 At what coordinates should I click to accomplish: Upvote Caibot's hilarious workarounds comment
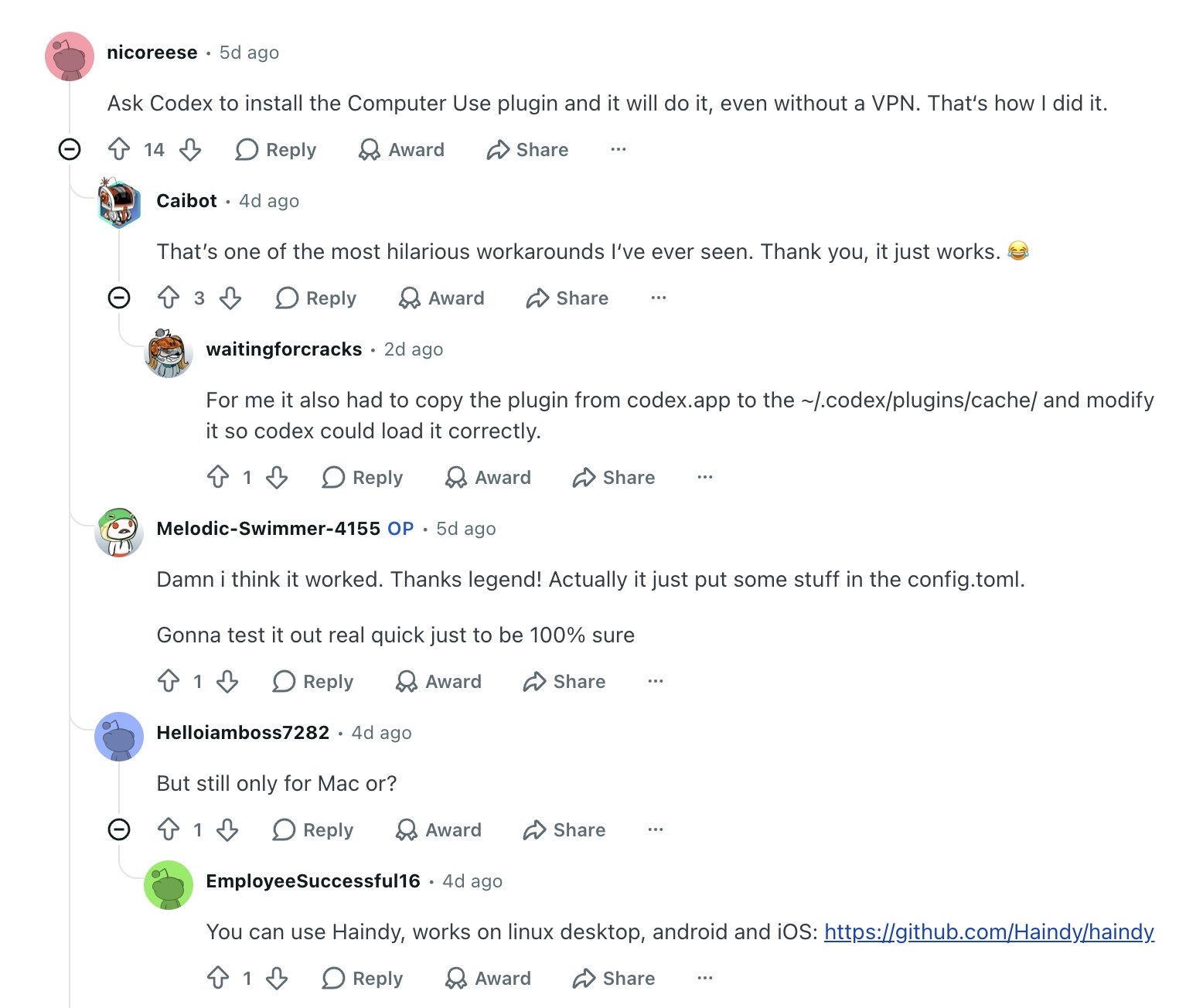pos(169,298)
